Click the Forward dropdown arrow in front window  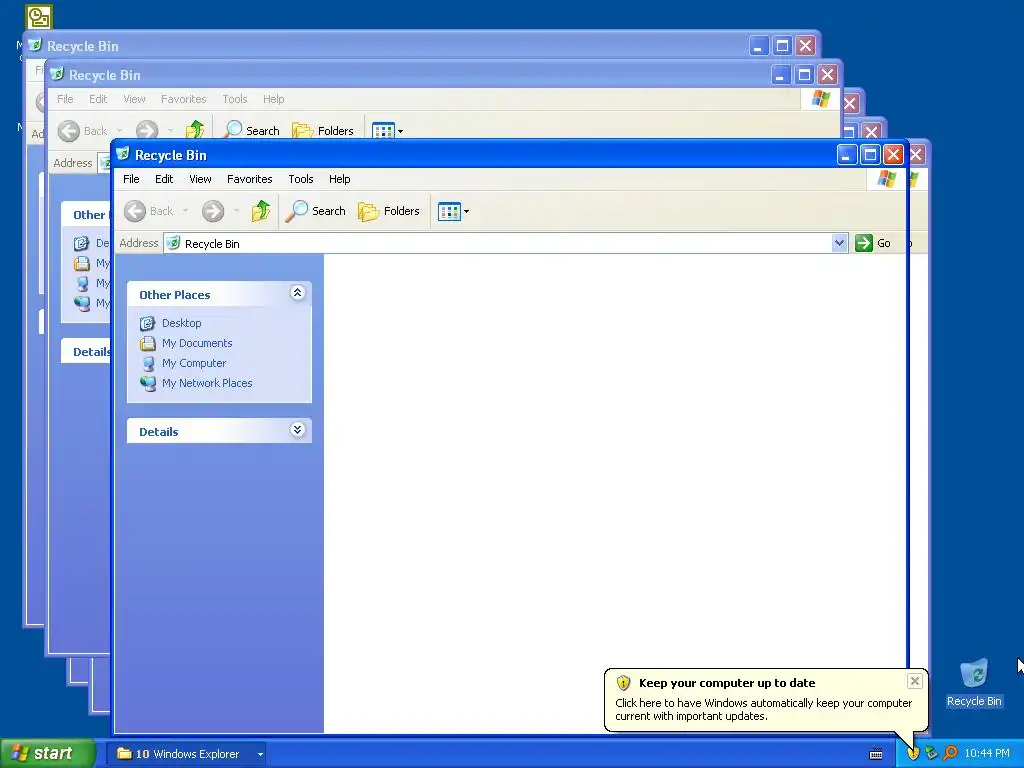pyautogui.click(x=236, y=211)
